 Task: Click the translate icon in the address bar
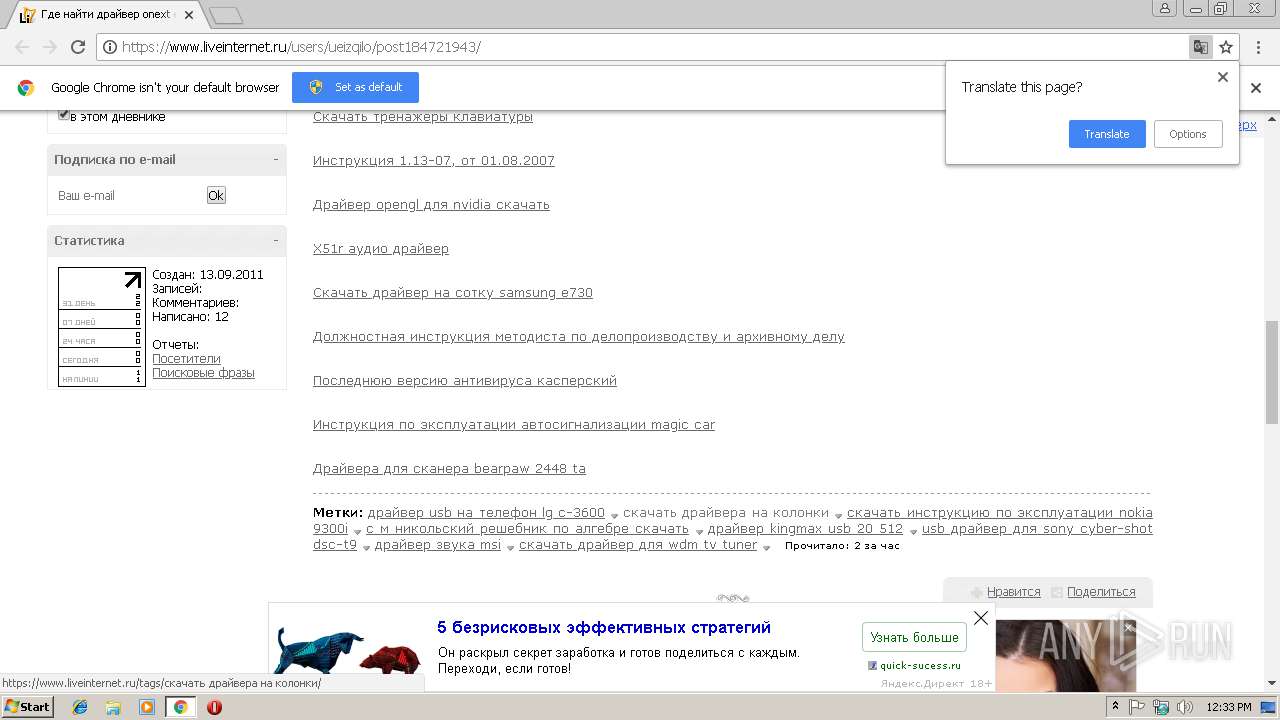1200,47
